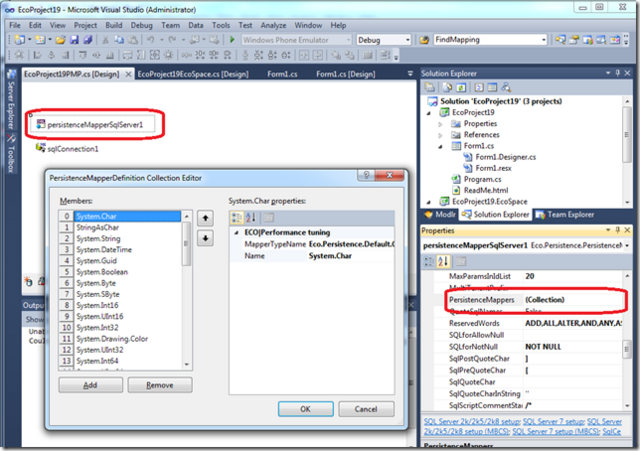
Task: Sort Properties panel alphabetically
Action: [442, 261]
